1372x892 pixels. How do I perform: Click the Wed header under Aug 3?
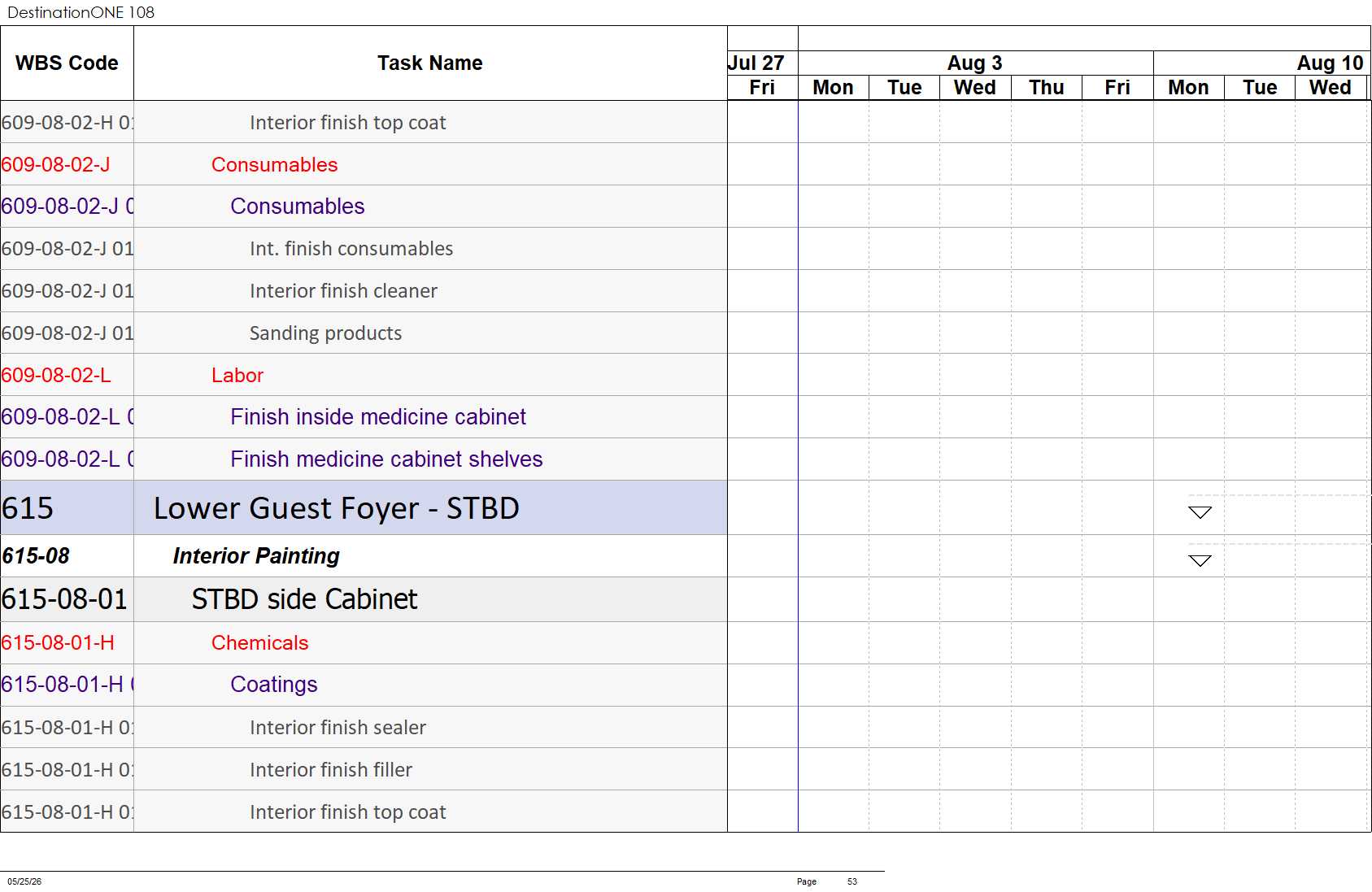[x=974, y=87]
